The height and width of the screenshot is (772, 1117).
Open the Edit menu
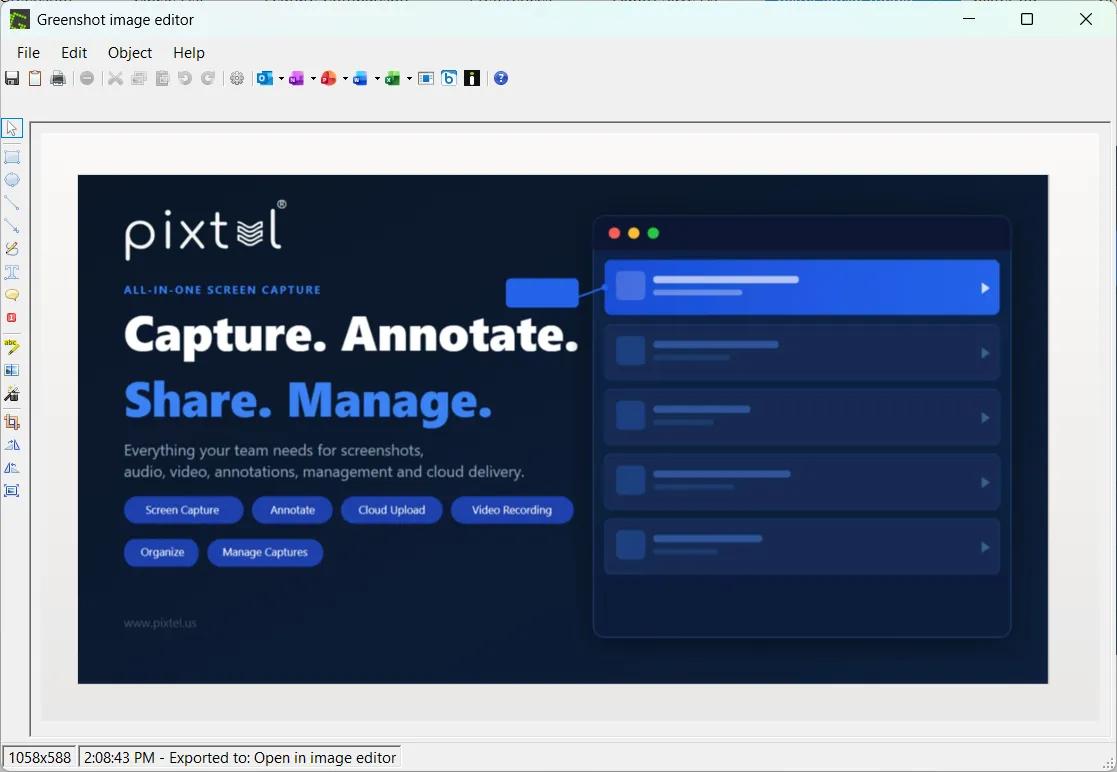74,53
